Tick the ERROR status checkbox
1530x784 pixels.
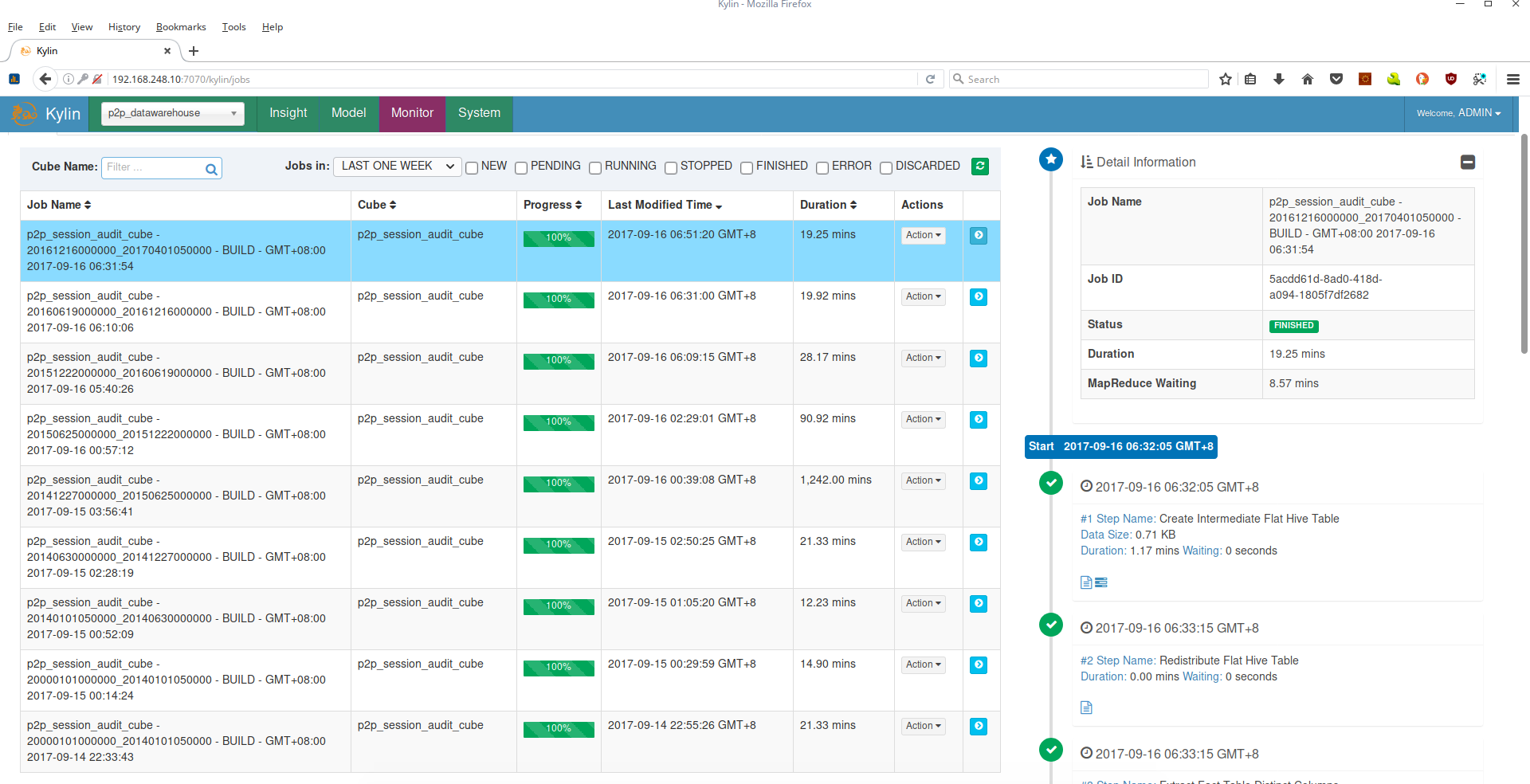point(822,167)
